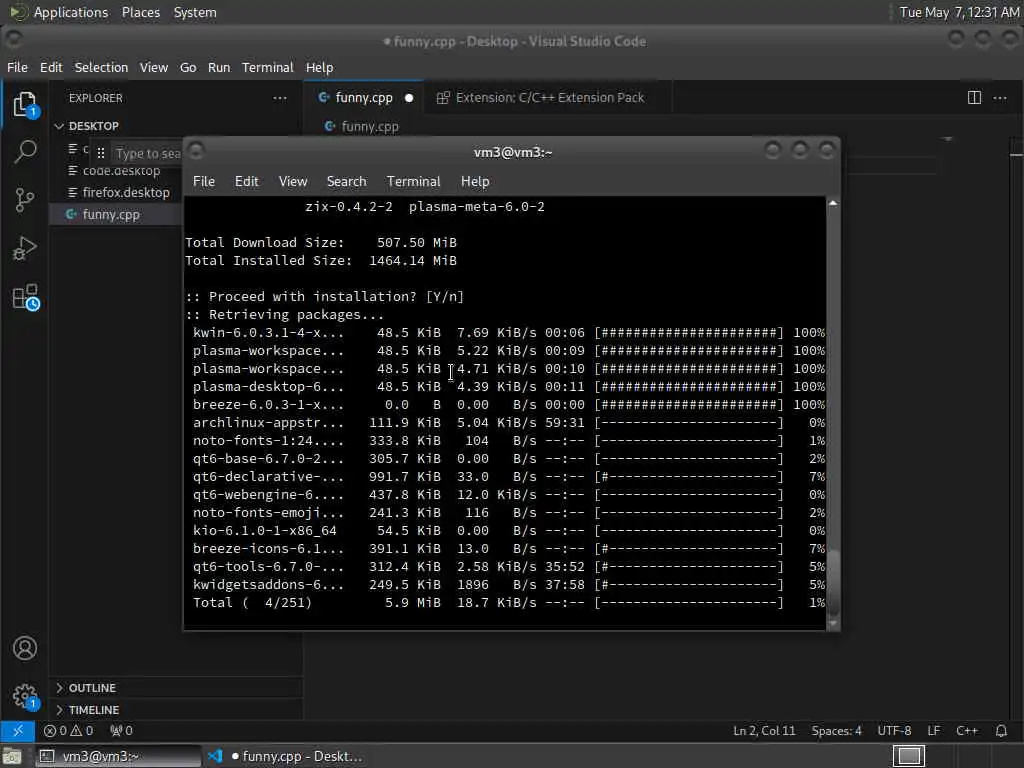Open VS Code Go menu
Viewport: 1024px width, 768px height.
coord(188,67)
